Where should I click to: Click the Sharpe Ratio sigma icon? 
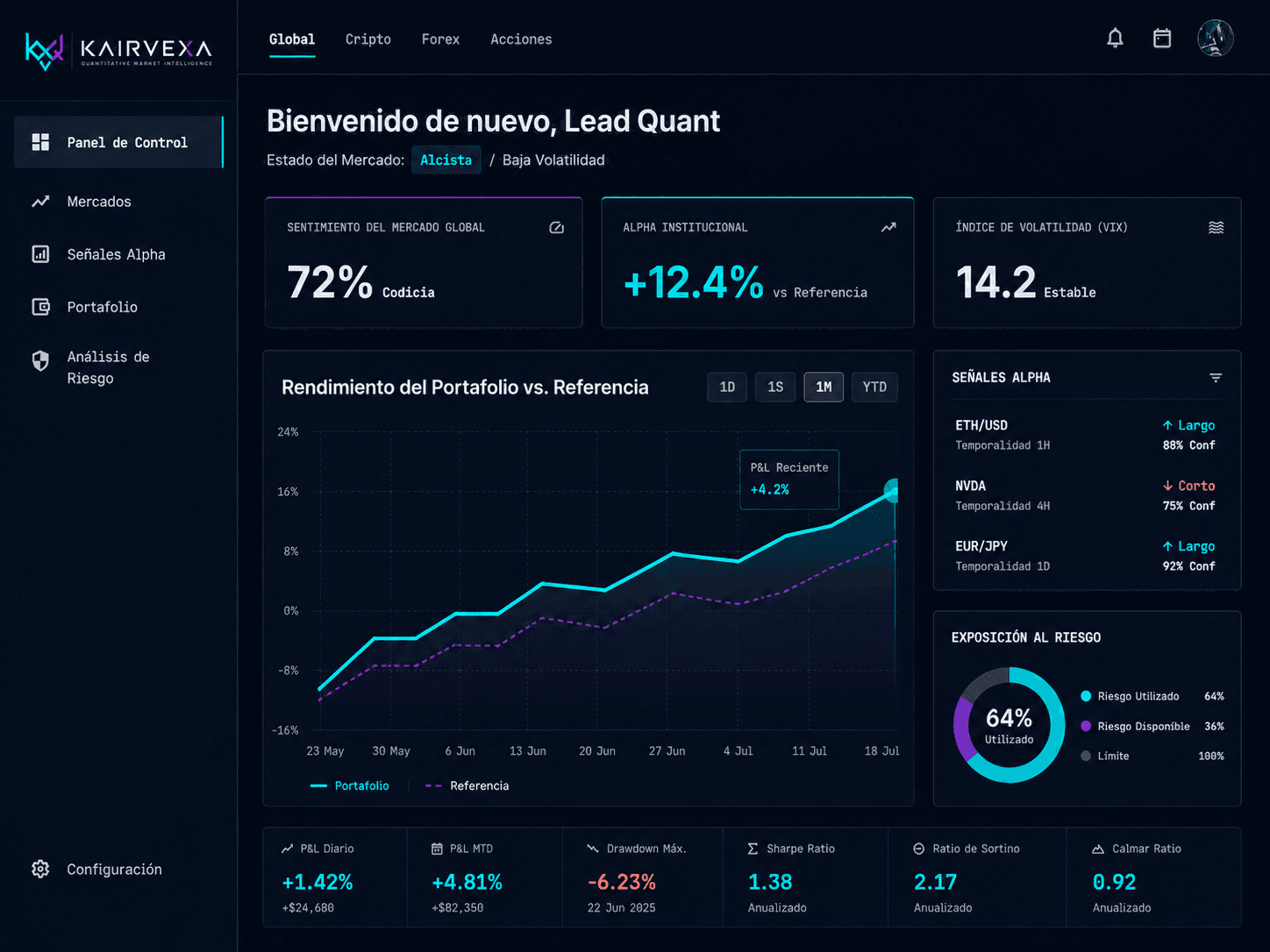(753, 849)
